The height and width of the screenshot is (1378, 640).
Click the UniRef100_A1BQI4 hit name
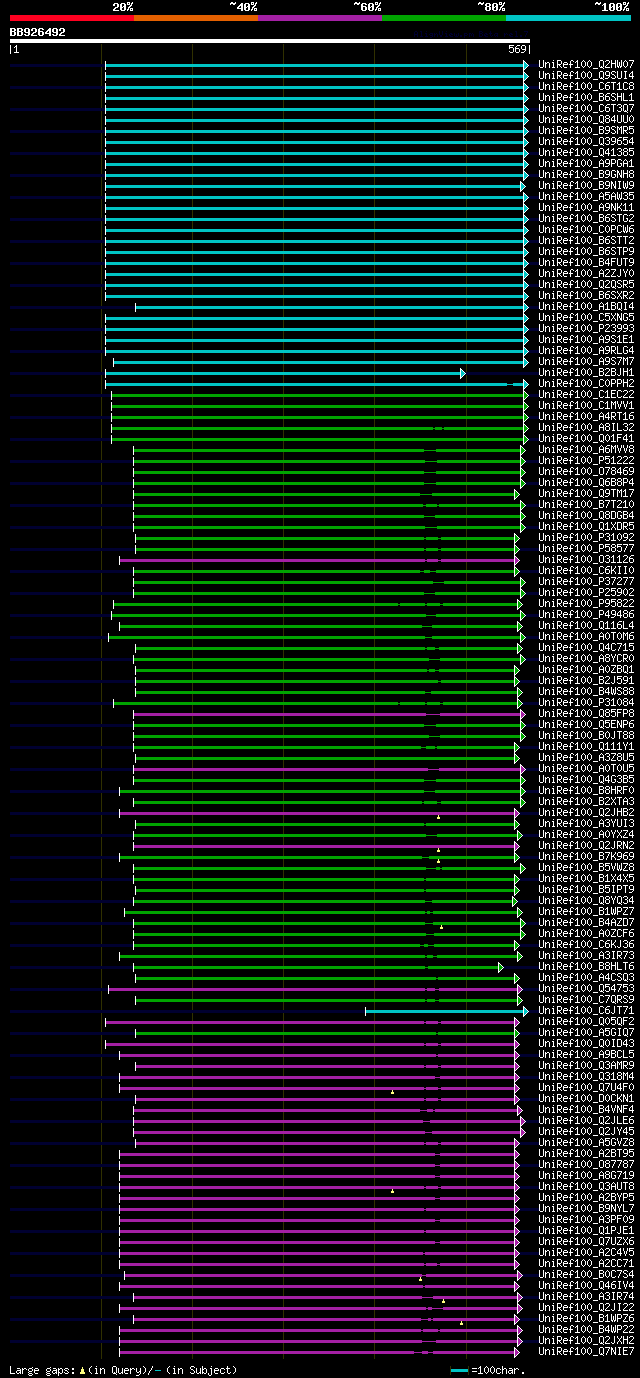(586, 307)
